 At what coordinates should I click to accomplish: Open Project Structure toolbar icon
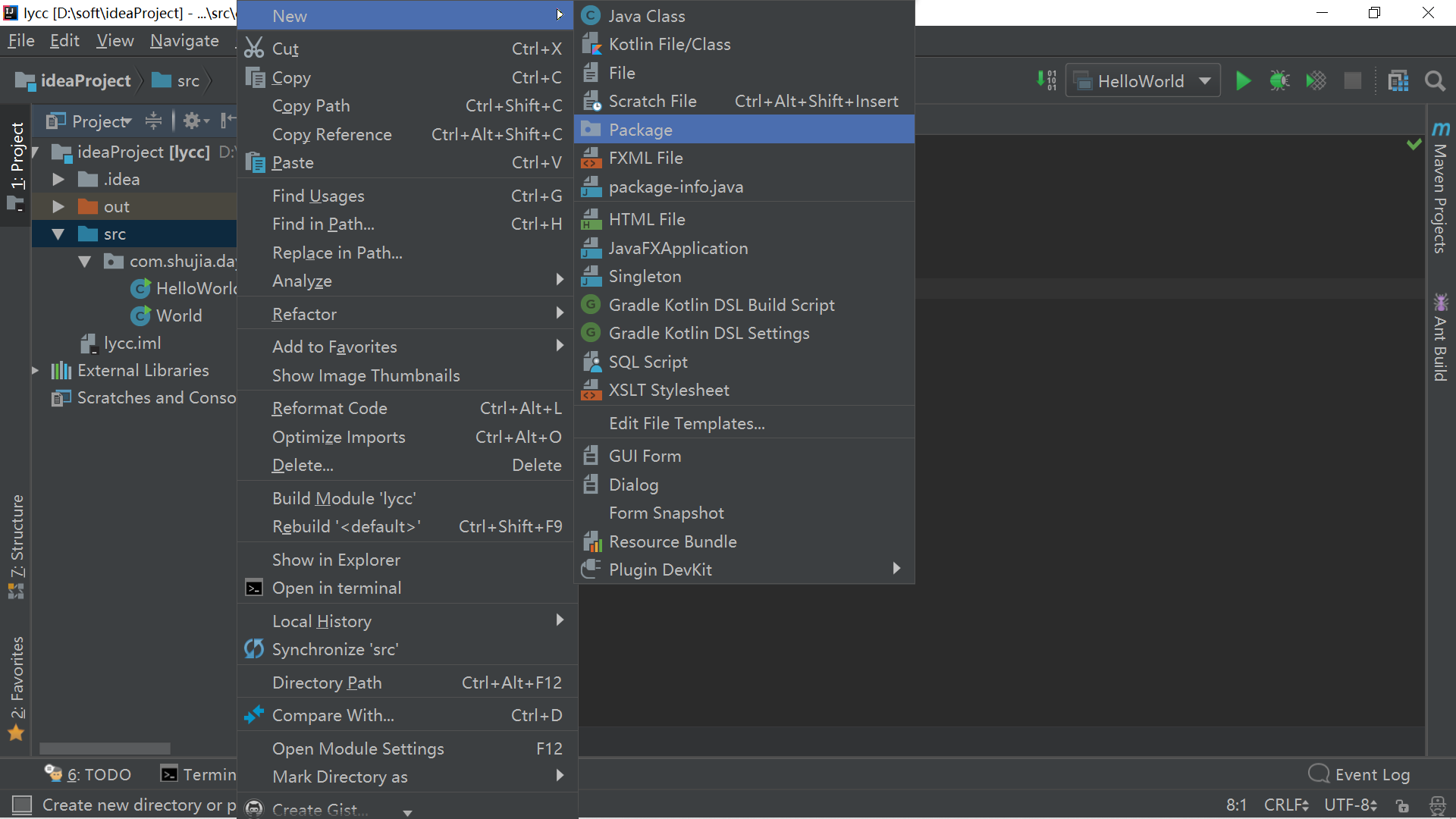pos(1398,81)
